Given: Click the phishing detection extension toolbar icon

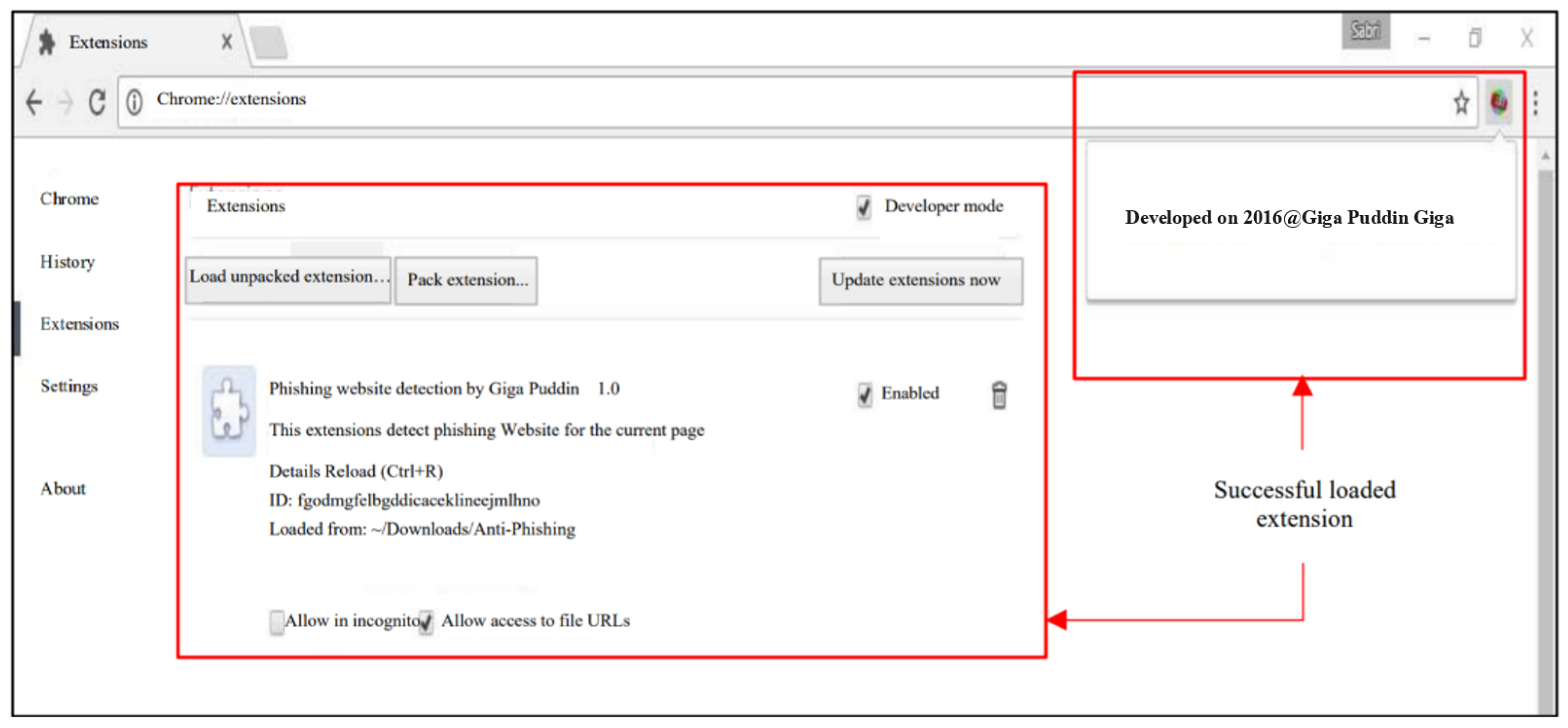Looking at the screenshot, I should point(1499,102).
